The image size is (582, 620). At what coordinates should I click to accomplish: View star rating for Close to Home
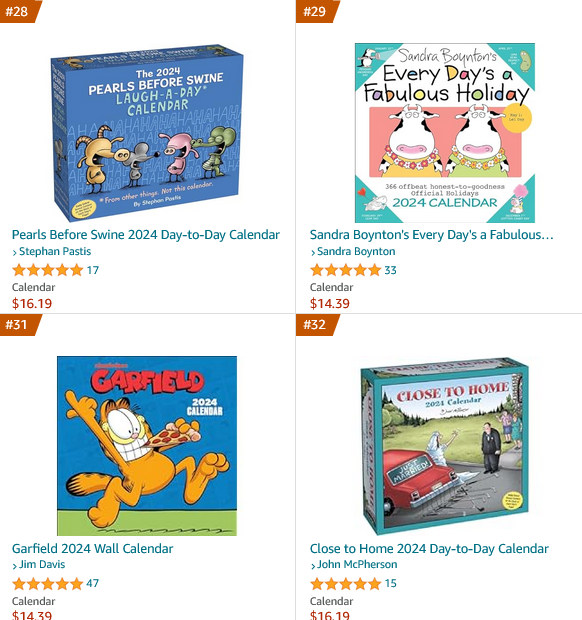point(345,583)
